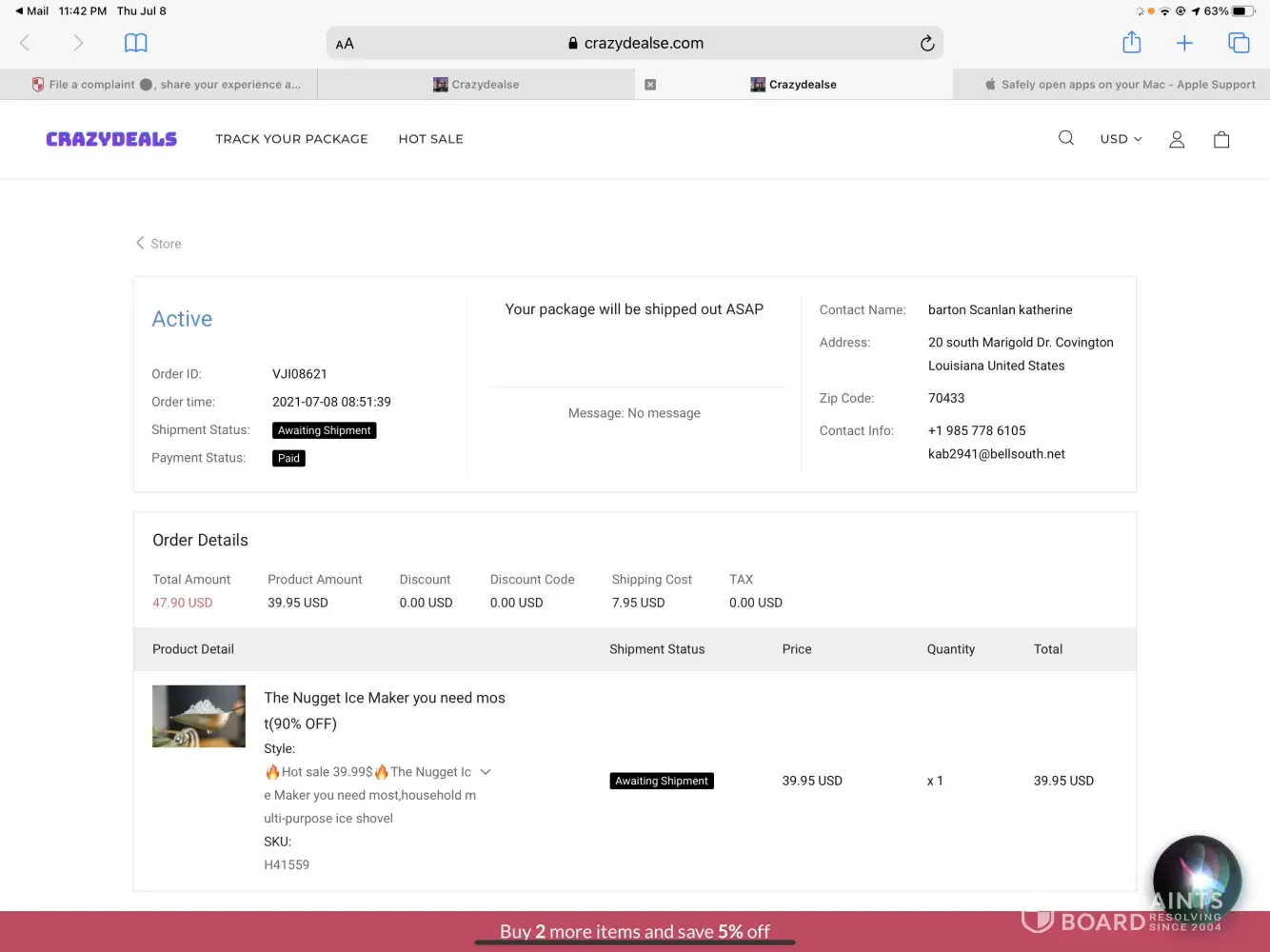Go to Hot Sale page
This screenshot has height=952, width=1270.
tap(430, 139)
